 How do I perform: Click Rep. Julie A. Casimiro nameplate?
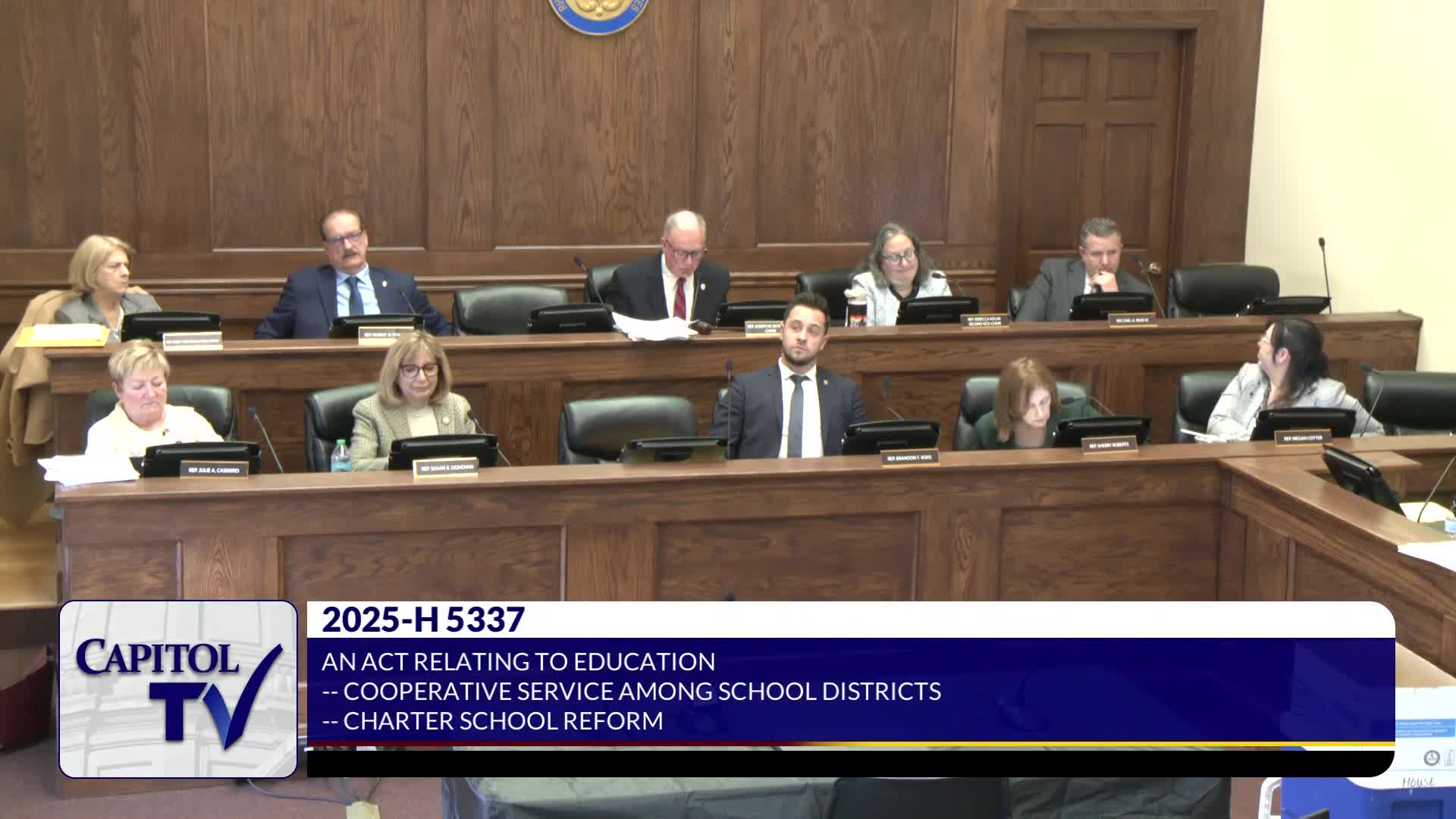click(214, 470)
